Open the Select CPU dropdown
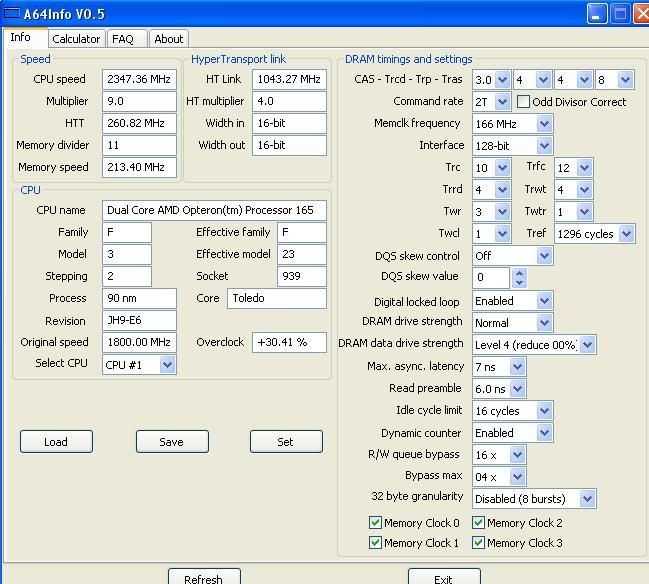The width and height of the screenshot is (649, 584). (x=139, y=365)
